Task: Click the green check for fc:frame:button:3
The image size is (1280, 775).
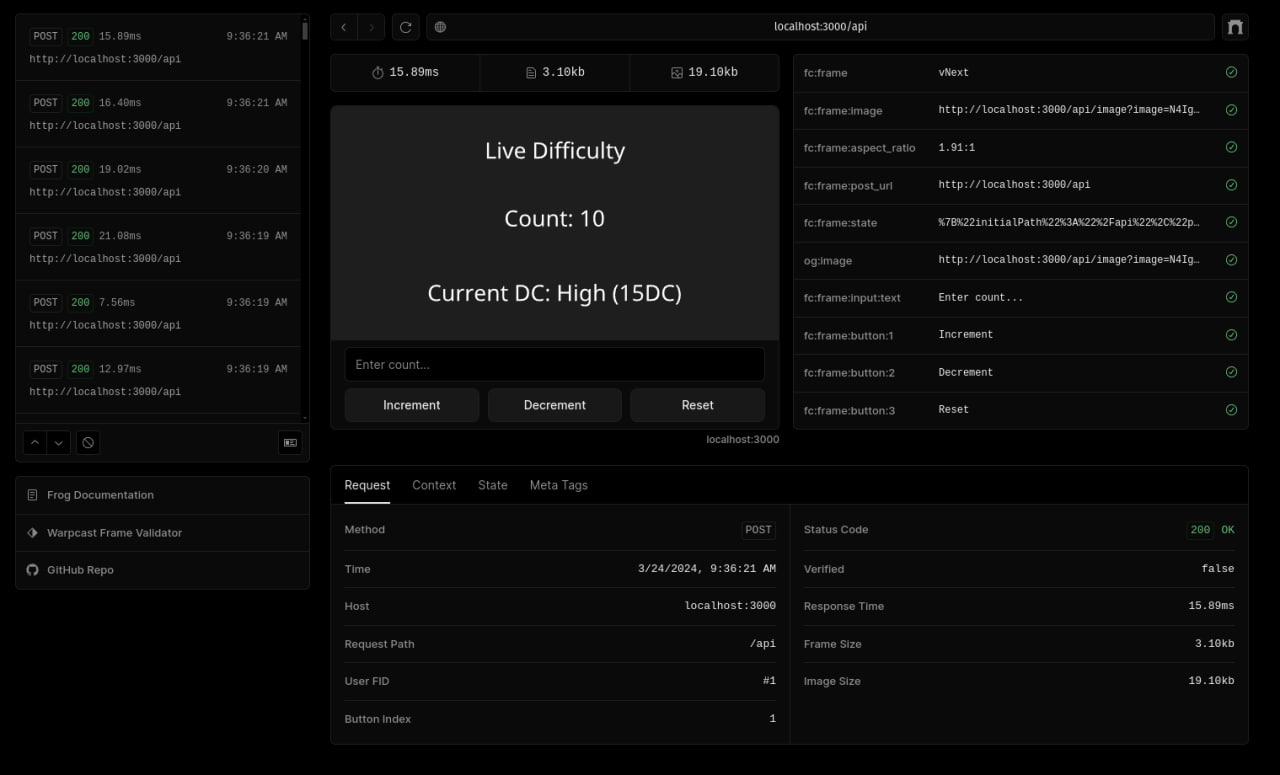Action: 1231,410
